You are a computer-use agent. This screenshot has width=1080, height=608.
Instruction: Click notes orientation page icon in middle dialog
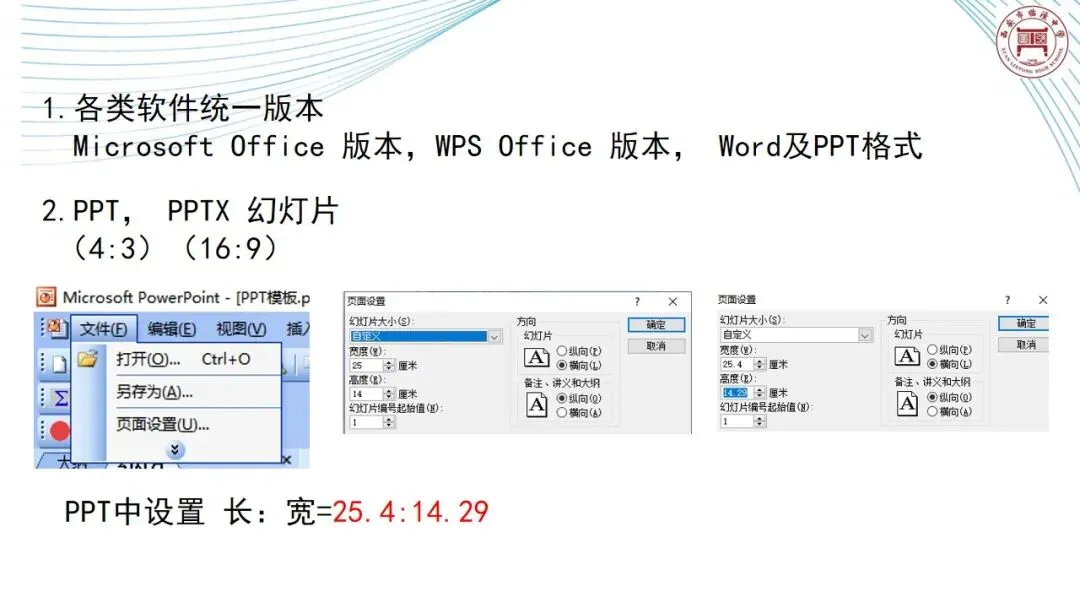pos(537,405)
